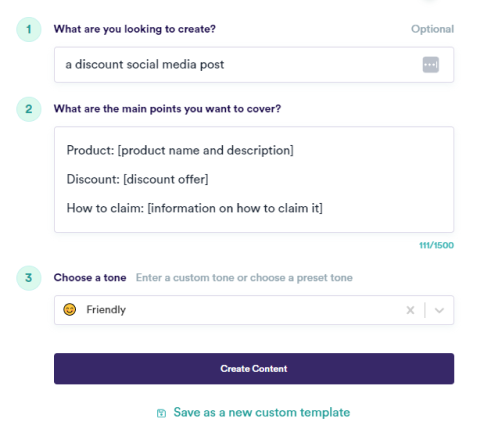Focus the 'a discount social media post' field

click(254, 65)
